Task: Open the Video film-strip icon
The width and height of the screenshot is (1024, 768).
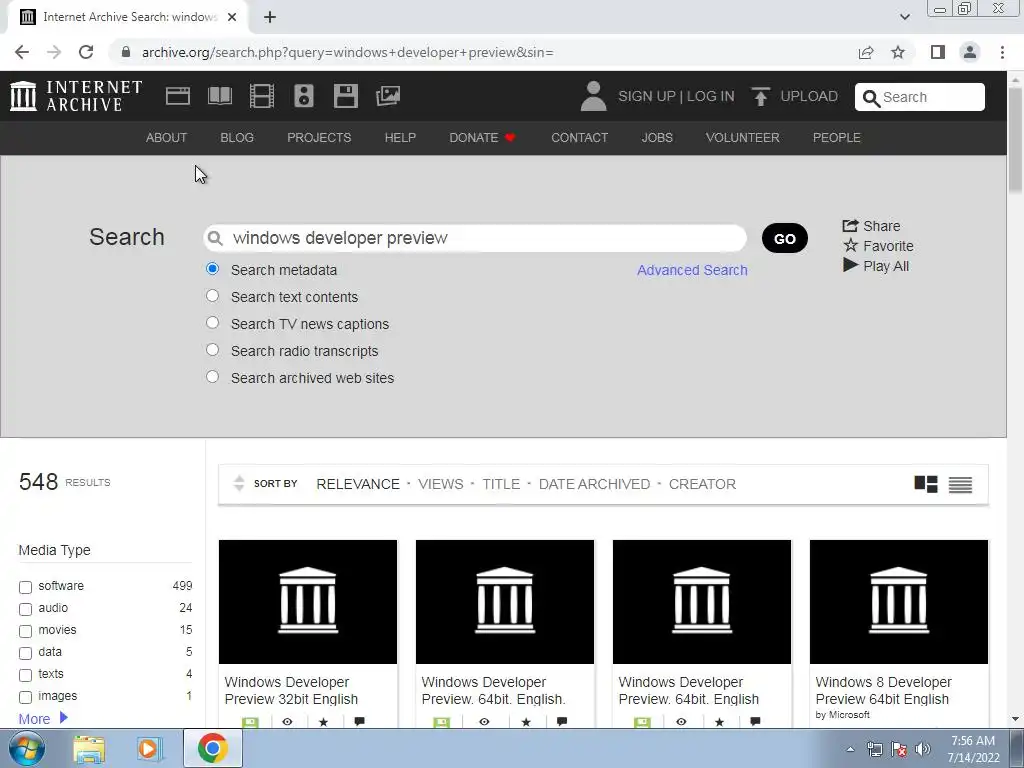Action: 262,96
